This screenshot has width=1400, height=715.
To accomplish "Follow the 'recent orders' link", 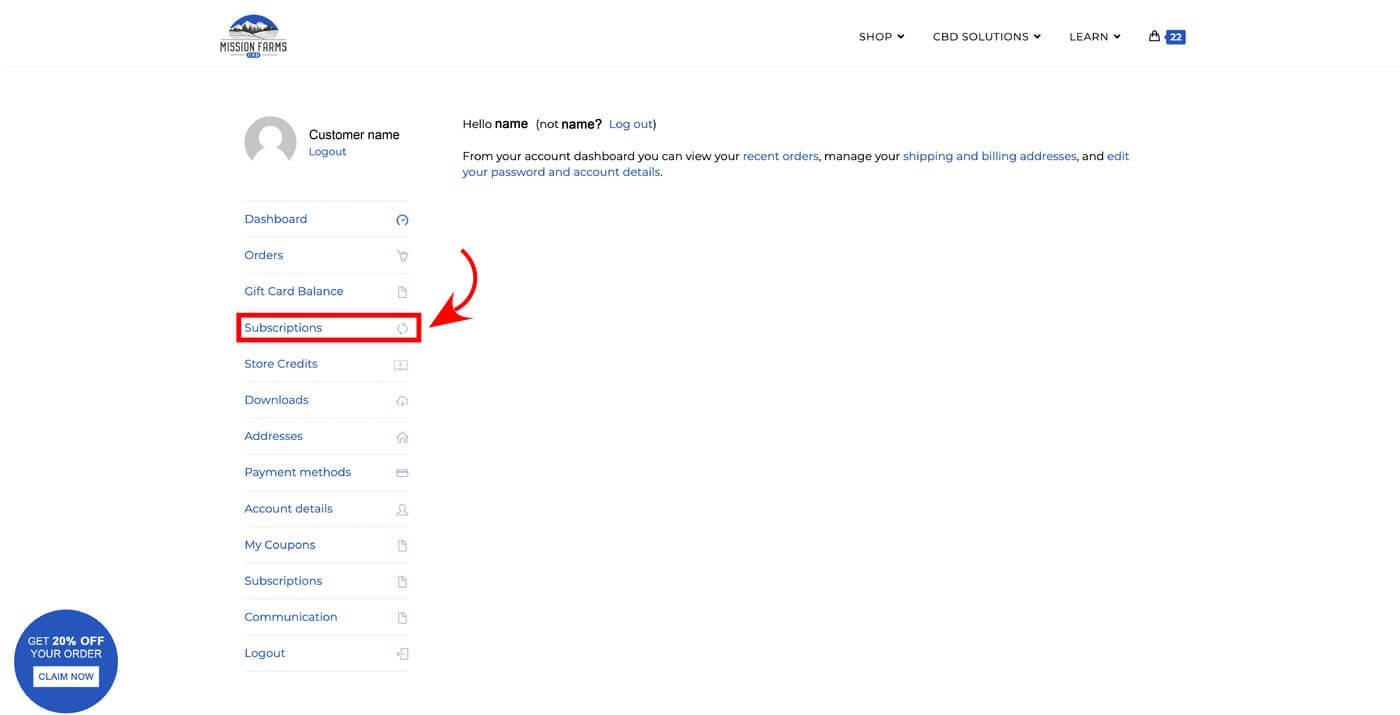I will tap(780, 157).
